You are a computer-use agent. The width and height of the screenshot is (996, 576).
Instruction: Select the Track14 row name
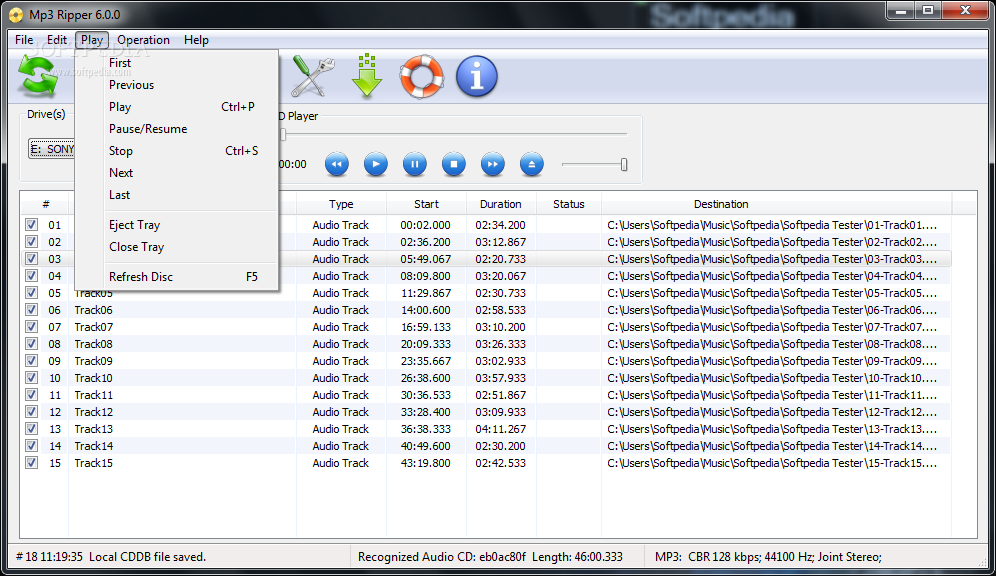coord(93,446)
